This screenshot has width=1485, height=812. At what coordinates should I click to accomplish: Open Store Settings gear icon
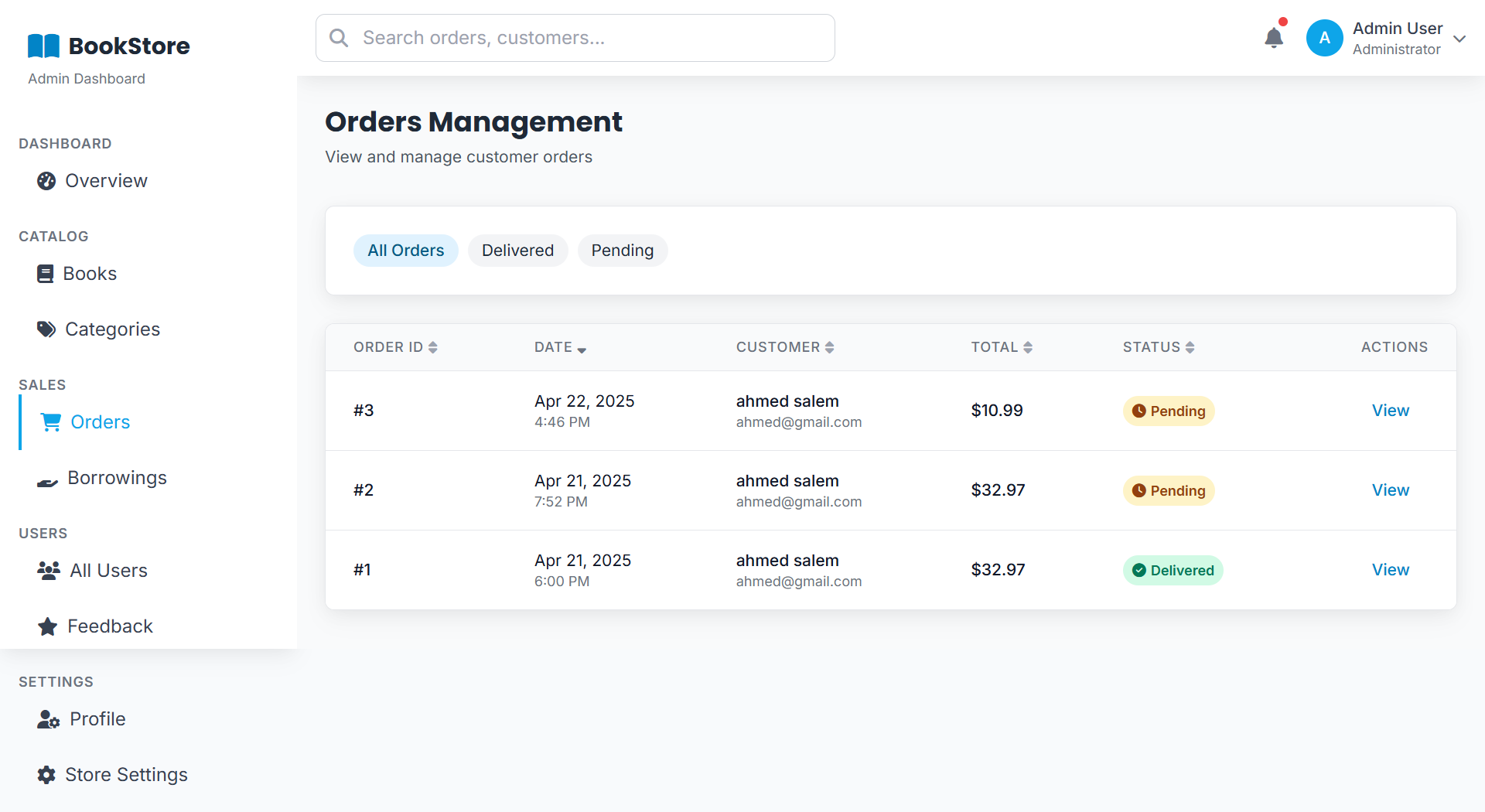click(46, 775)
